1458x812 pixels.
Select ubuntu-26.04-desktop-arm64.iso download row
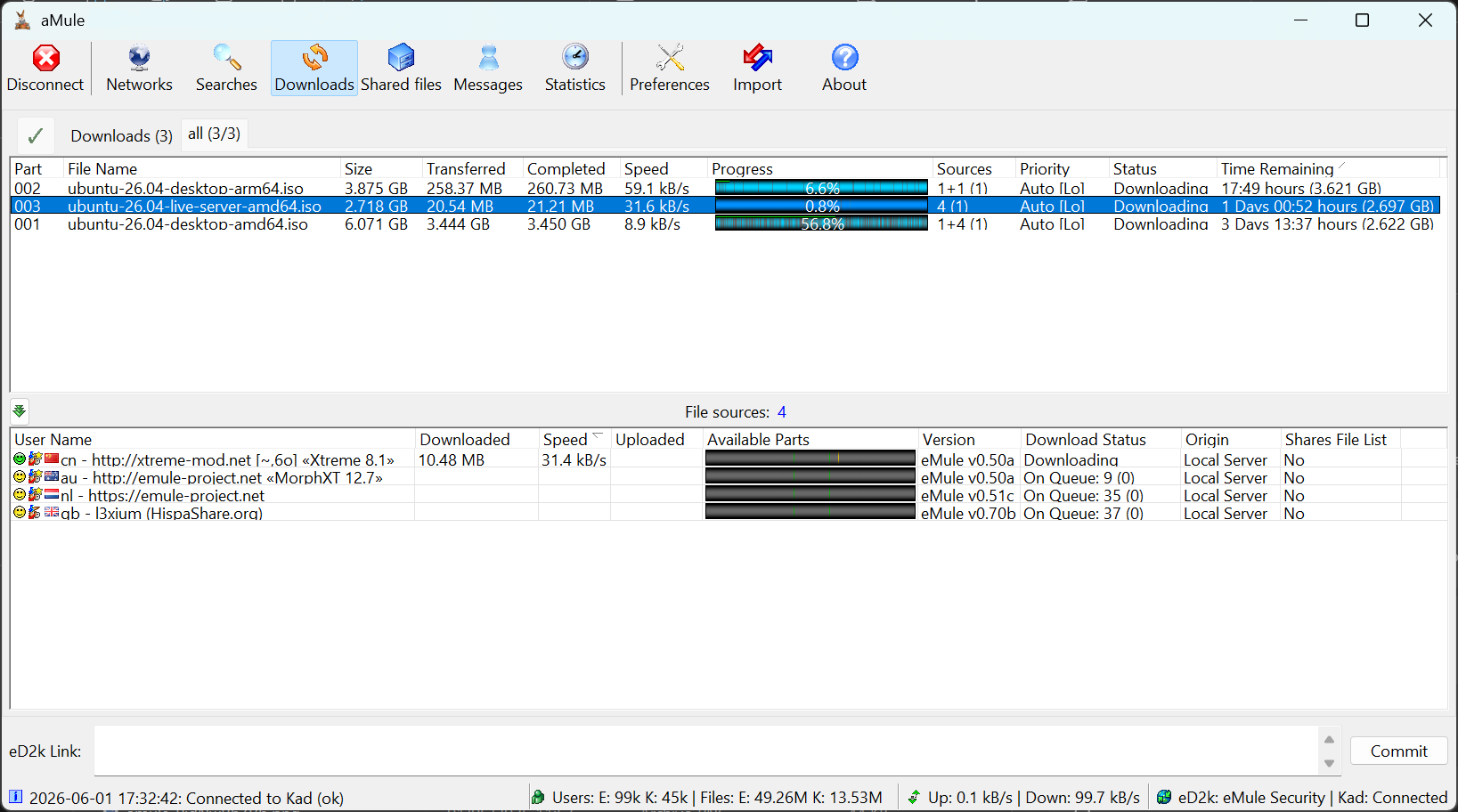725,188
